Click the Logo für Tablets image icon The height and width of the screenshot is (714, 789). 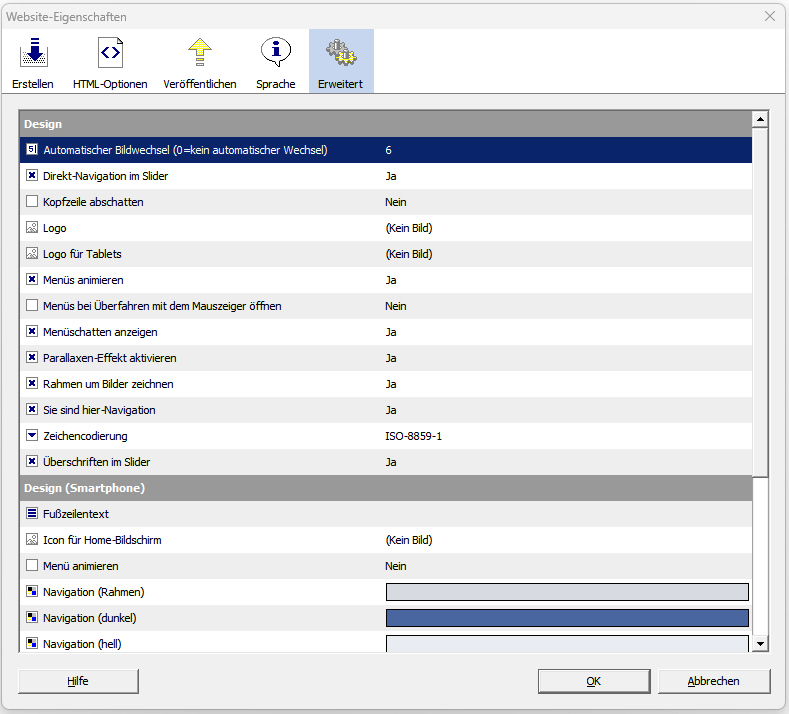click(x=32, y=253)
